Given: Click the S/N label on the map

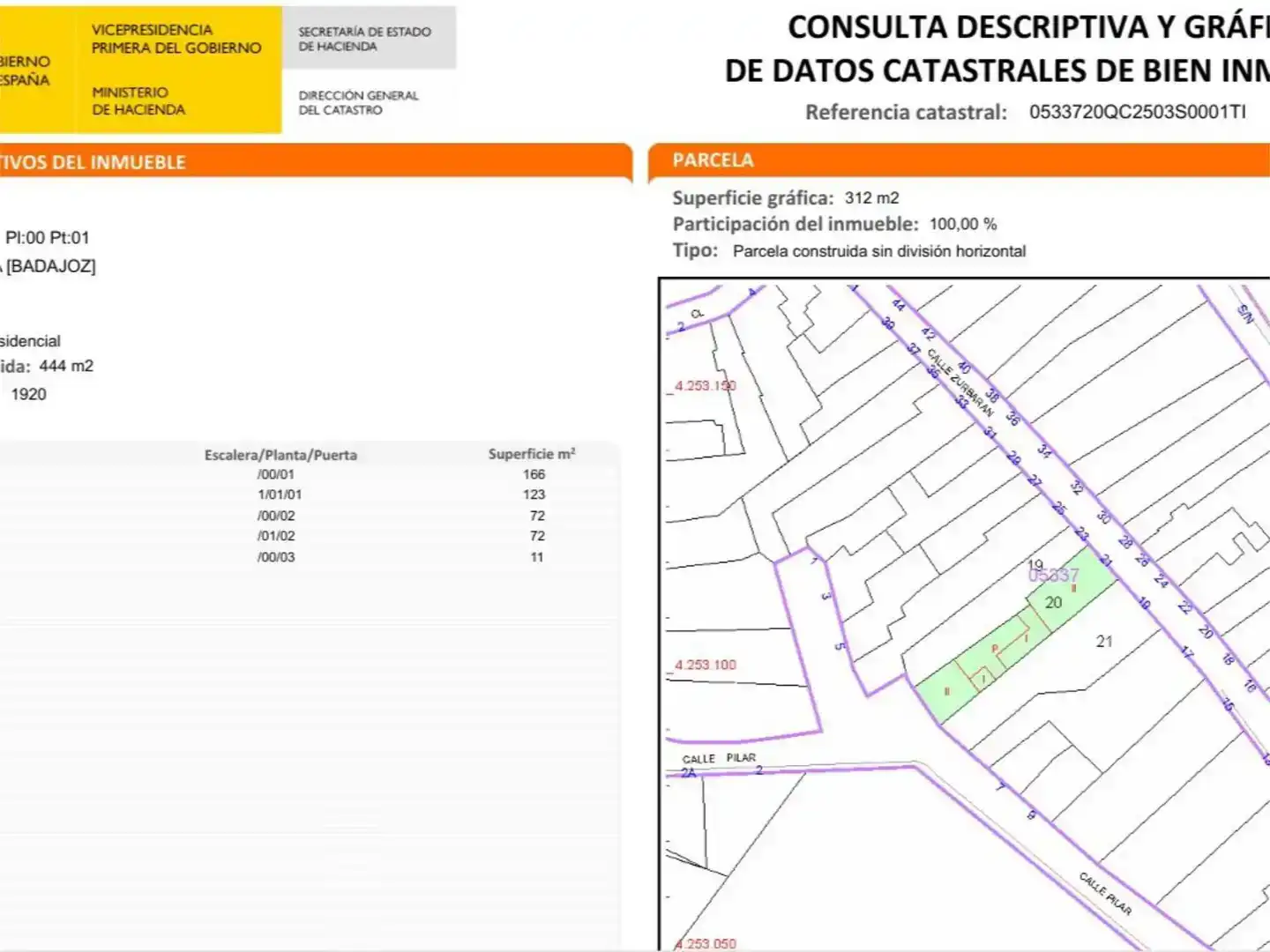Looking at the screenshot, I should tap(1245, 313).
